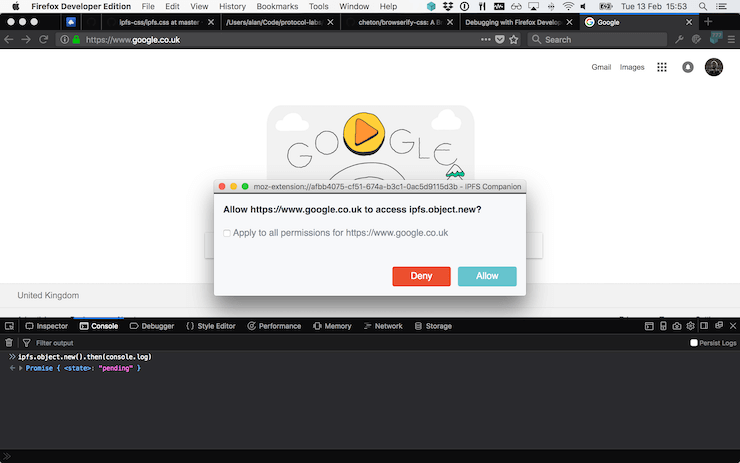Check 'Apply to all permissions' checkbox

click(227, 233)
